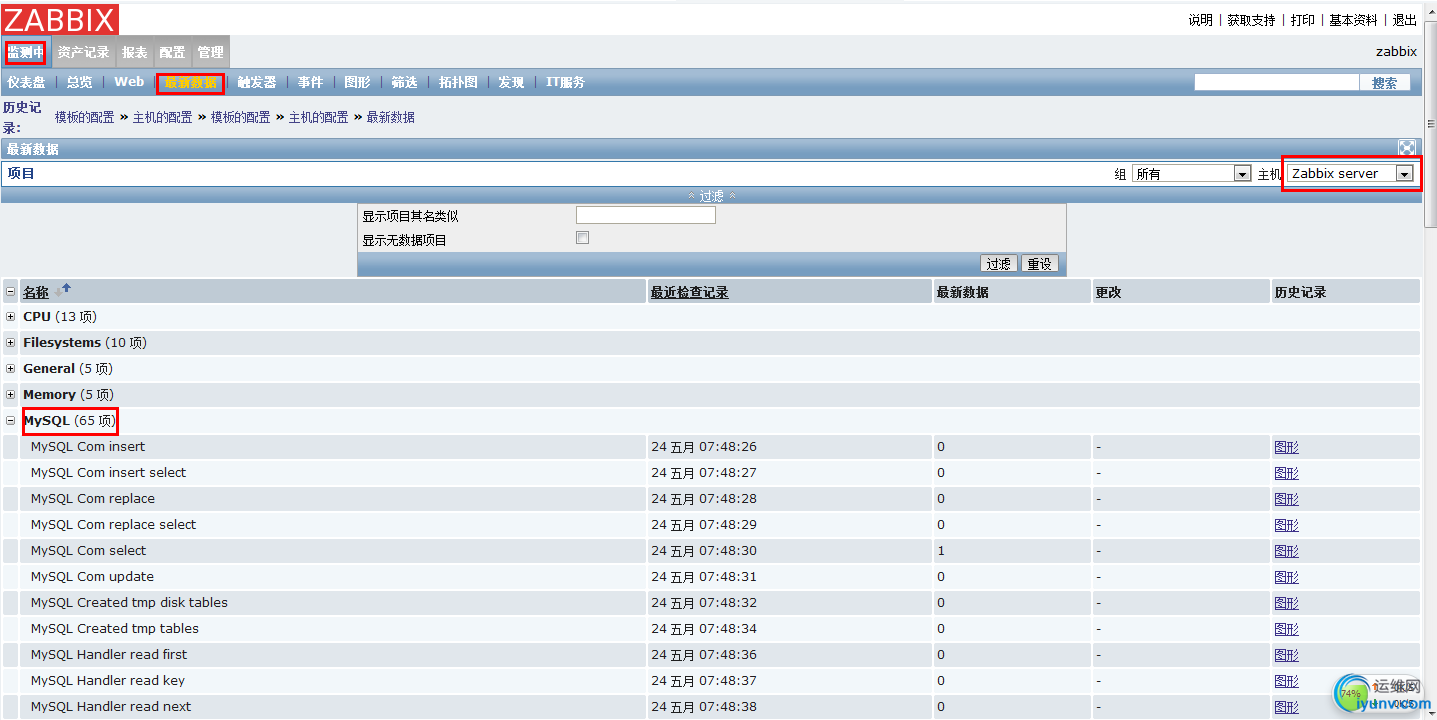The width and height of the screenshot is (1437, 720).
Task: Click the 搜索 search button
Action: coord(1385,83)
